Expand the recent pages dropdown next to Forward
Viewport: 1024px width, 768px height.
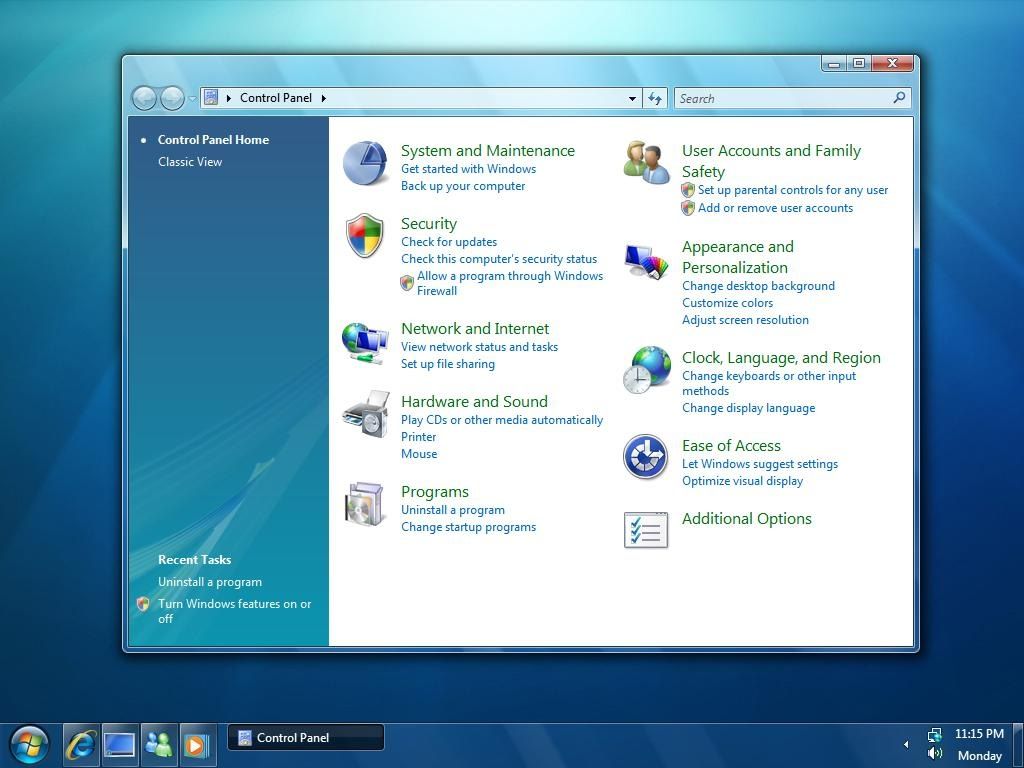192,99
